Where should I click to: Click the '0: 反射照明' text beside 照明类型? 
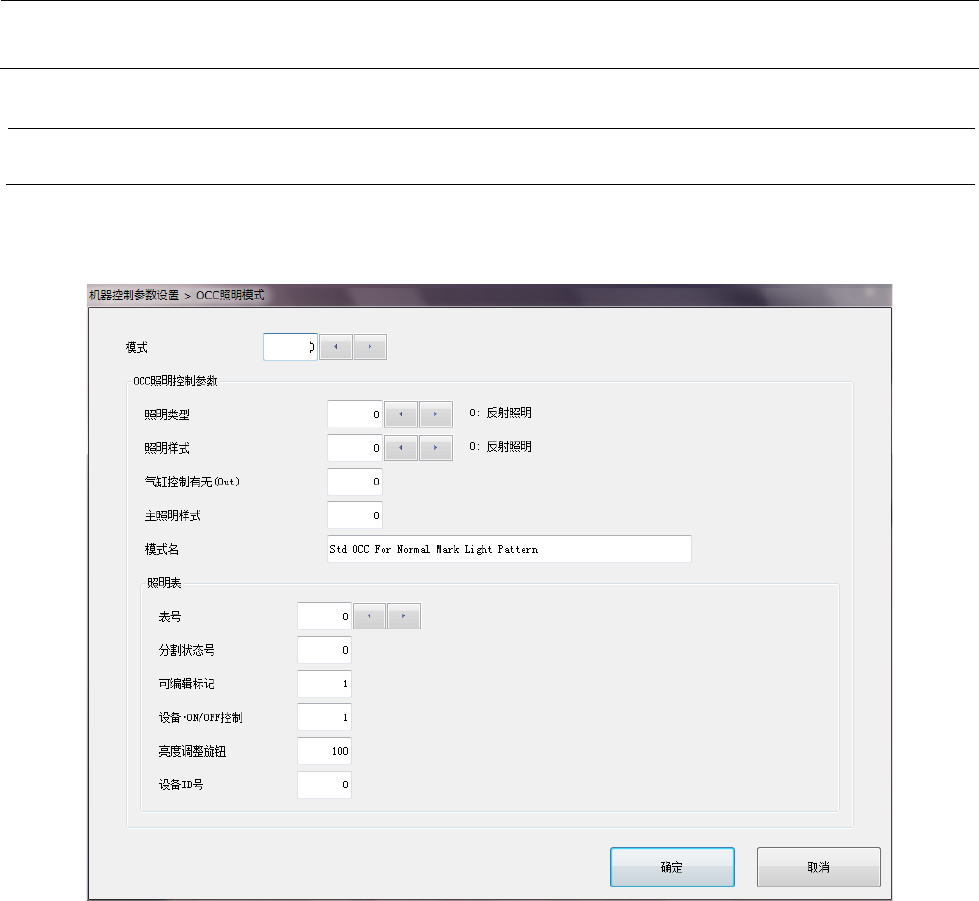click(500, 413)
